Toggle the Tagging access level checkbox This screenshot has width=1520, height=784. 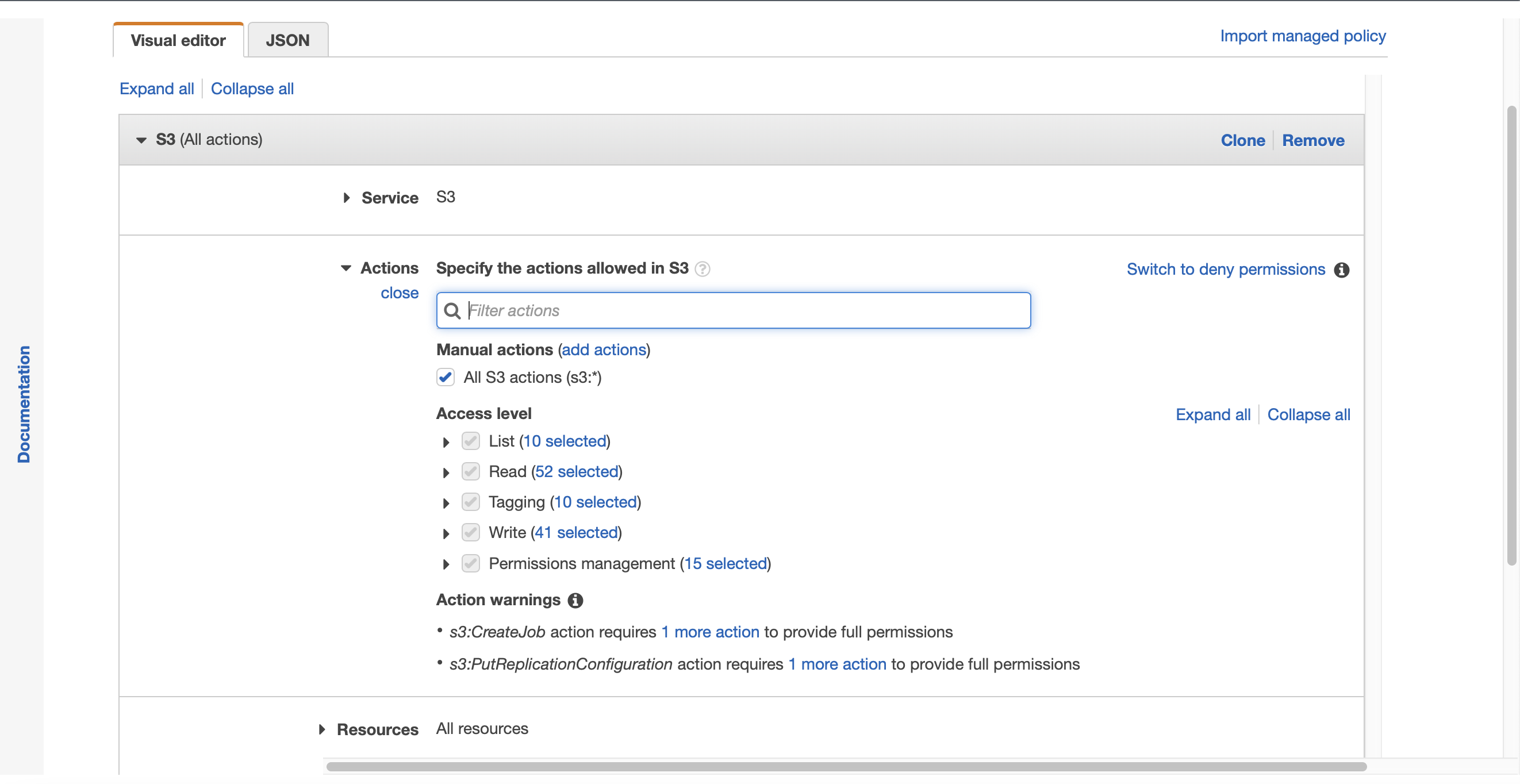tap(470, 502)
